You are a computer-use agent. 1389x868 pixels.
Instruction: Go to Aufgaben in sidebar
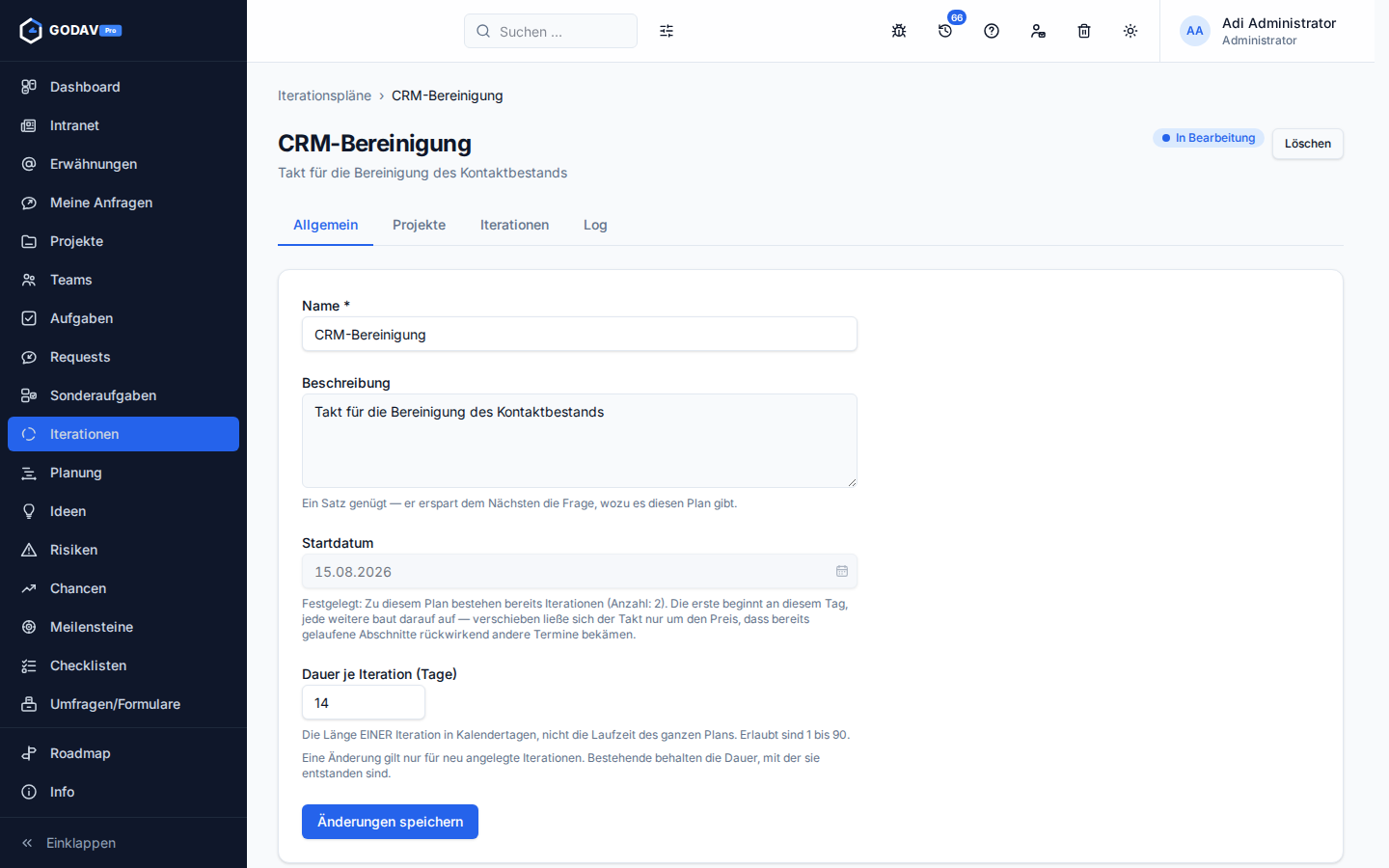[x=123, y=318]
